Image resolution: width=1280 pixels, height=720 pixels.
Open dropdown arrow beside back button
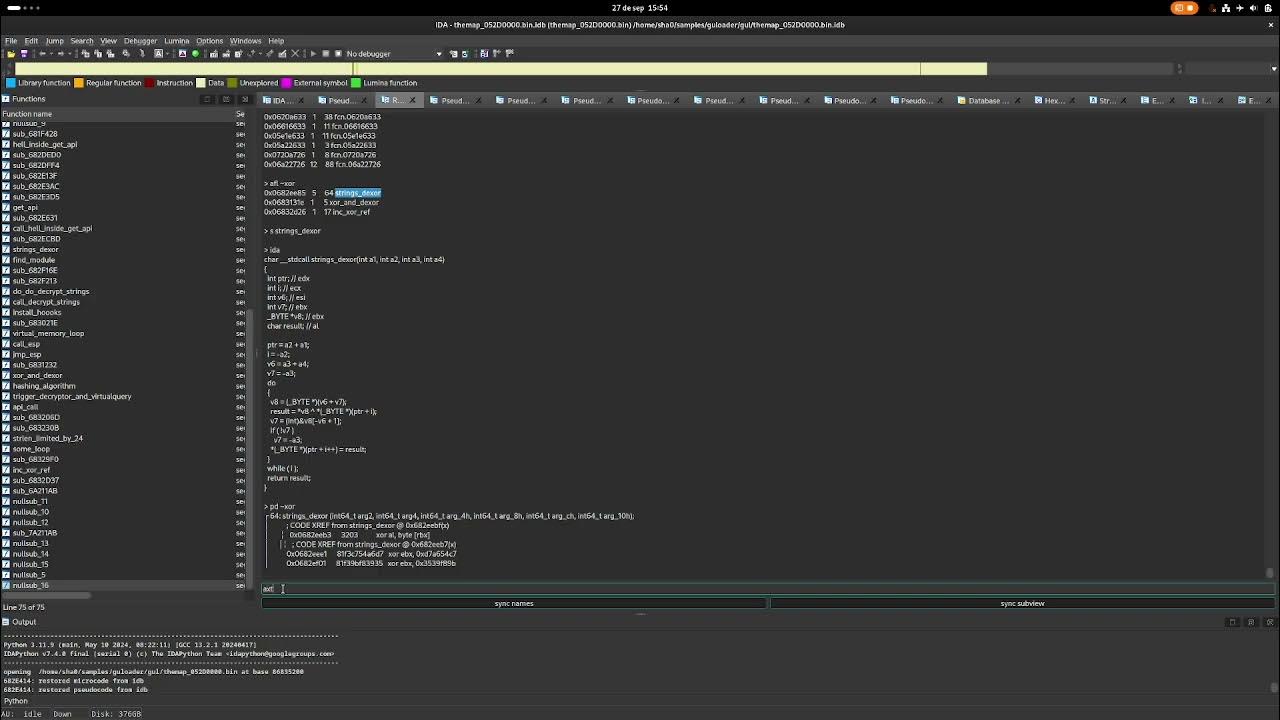(51, 53)
